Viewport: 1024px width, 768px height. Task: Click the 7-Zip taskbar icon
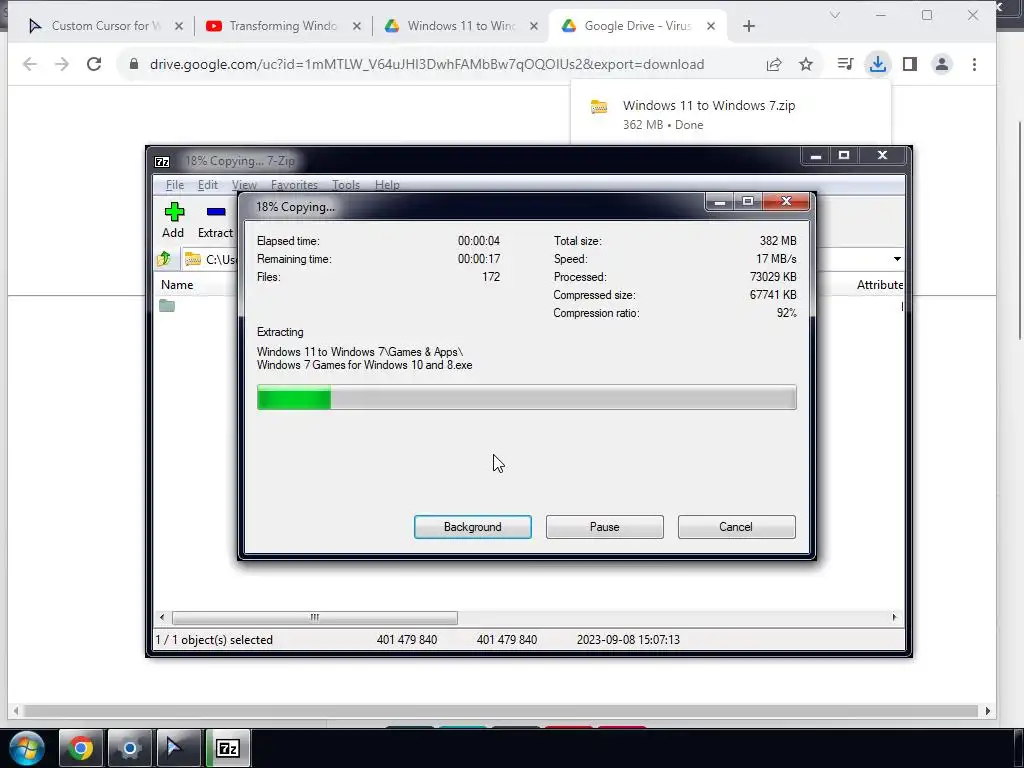227,748
